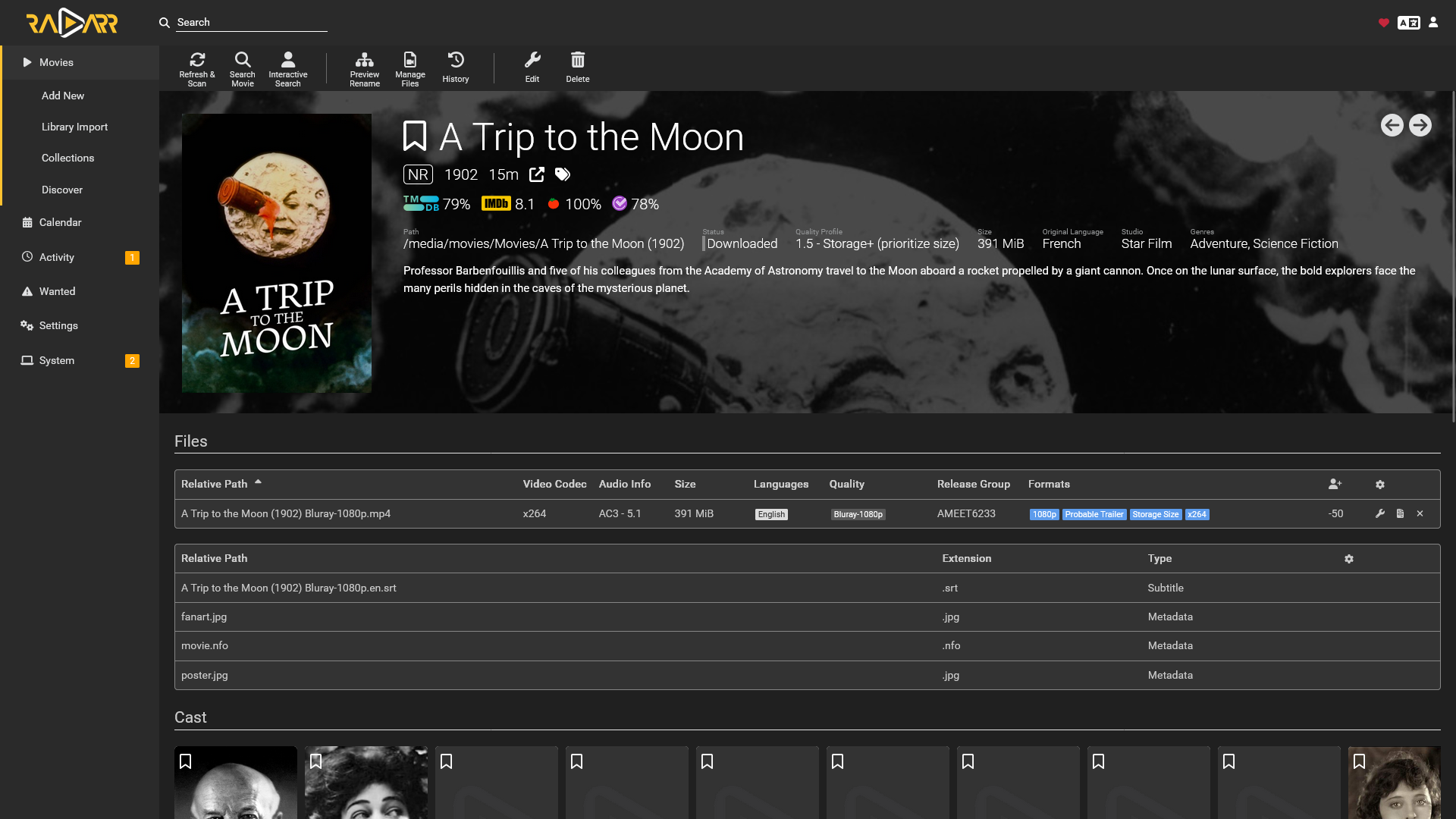Click the Delete trash toolbar button

pyautogui.click(x=578, y=68)
